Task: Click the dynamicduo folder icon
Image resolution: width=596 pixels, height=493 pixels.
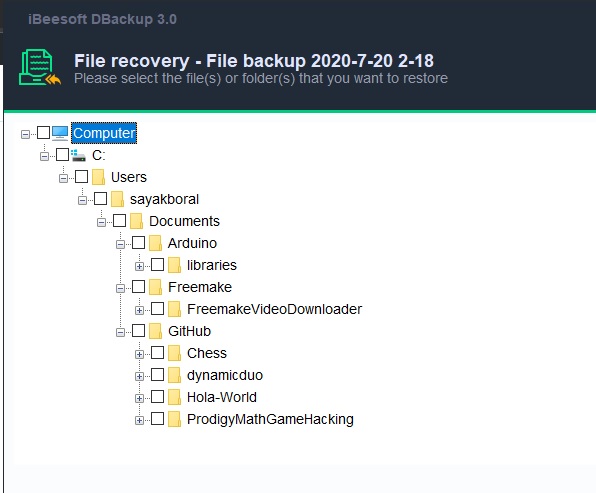Action: [174, 376]
